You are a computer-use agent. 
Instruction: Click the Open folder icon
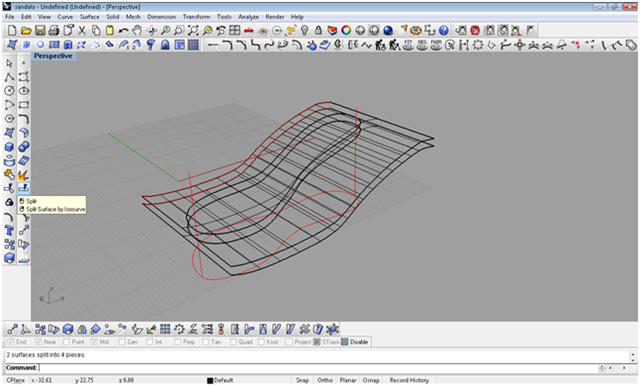pyautogui.click(x=26, y=30)
